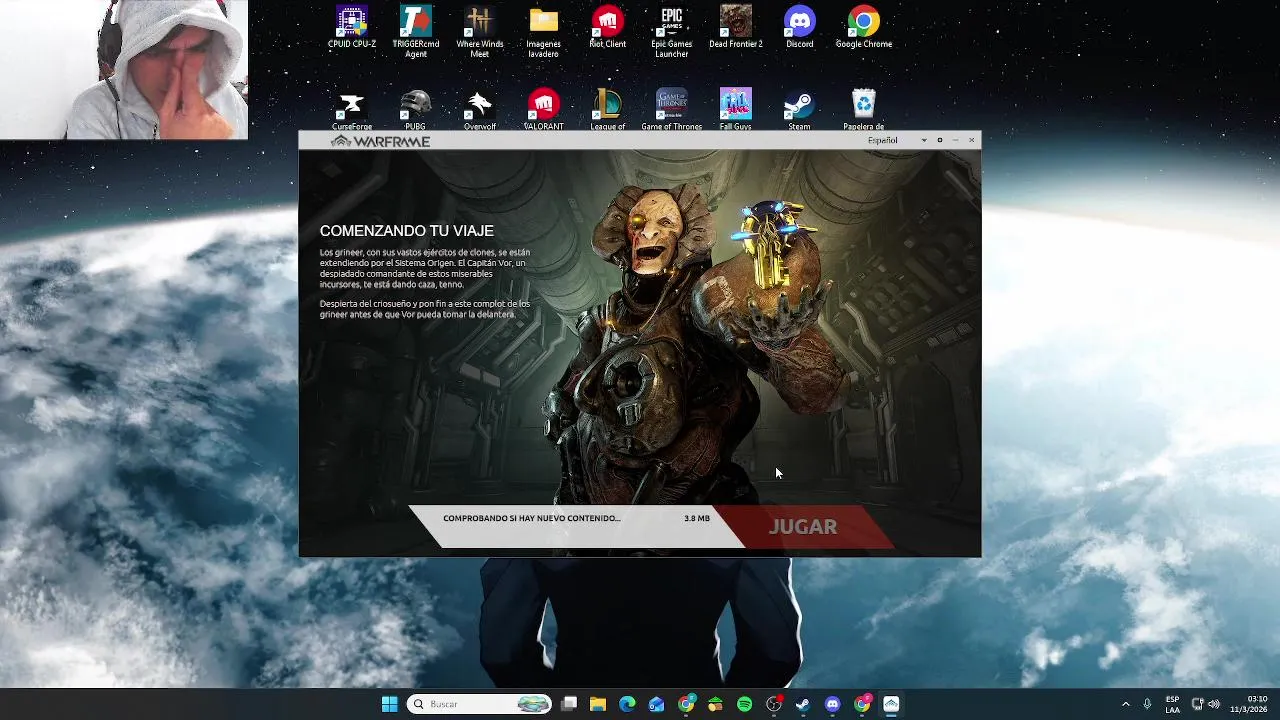Open Imagenes lavadero folder on desktop
Image resolution: width=1280 pixels, height=720 pixels.
[x=544, y=32]
